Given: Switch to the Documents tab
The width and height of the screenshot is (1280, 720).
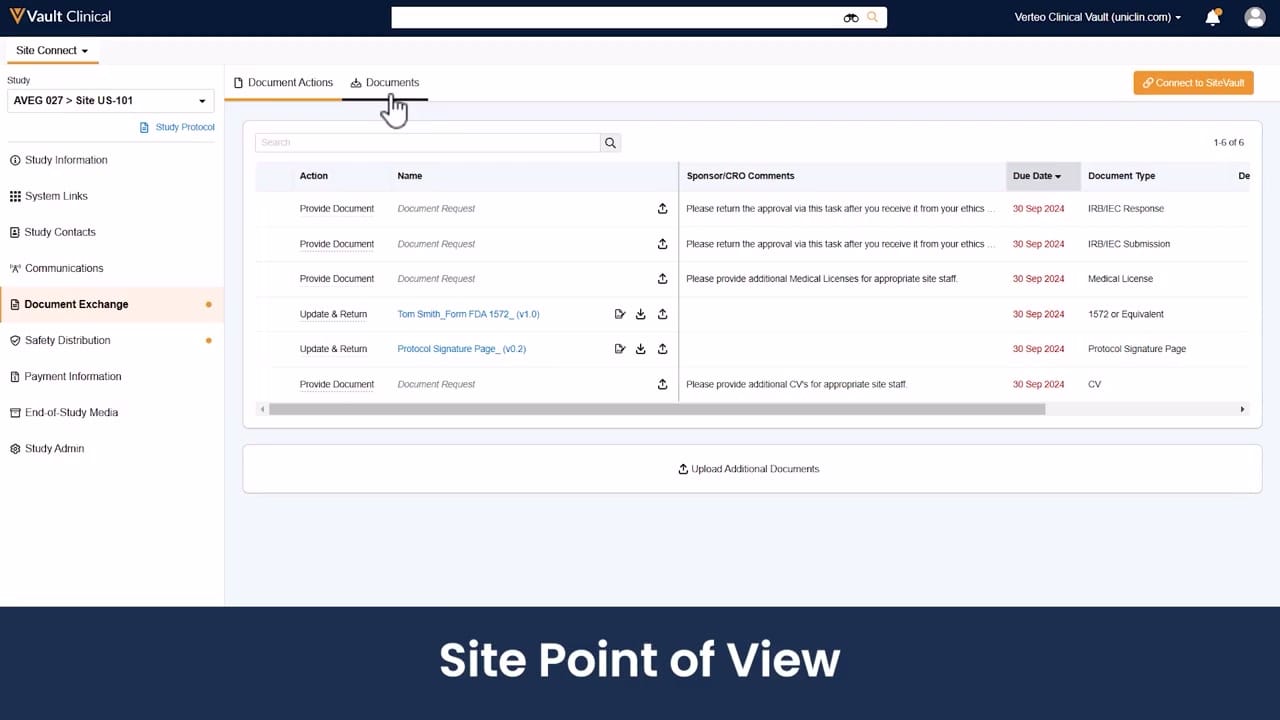Looking at the screenshot, I should (385, 83).
